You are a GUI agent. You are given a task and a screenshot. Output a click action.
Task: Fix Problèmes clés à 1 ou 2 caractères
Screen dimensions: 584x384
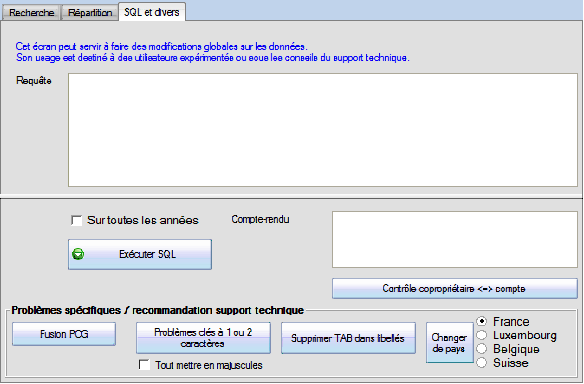click(203, 338)
